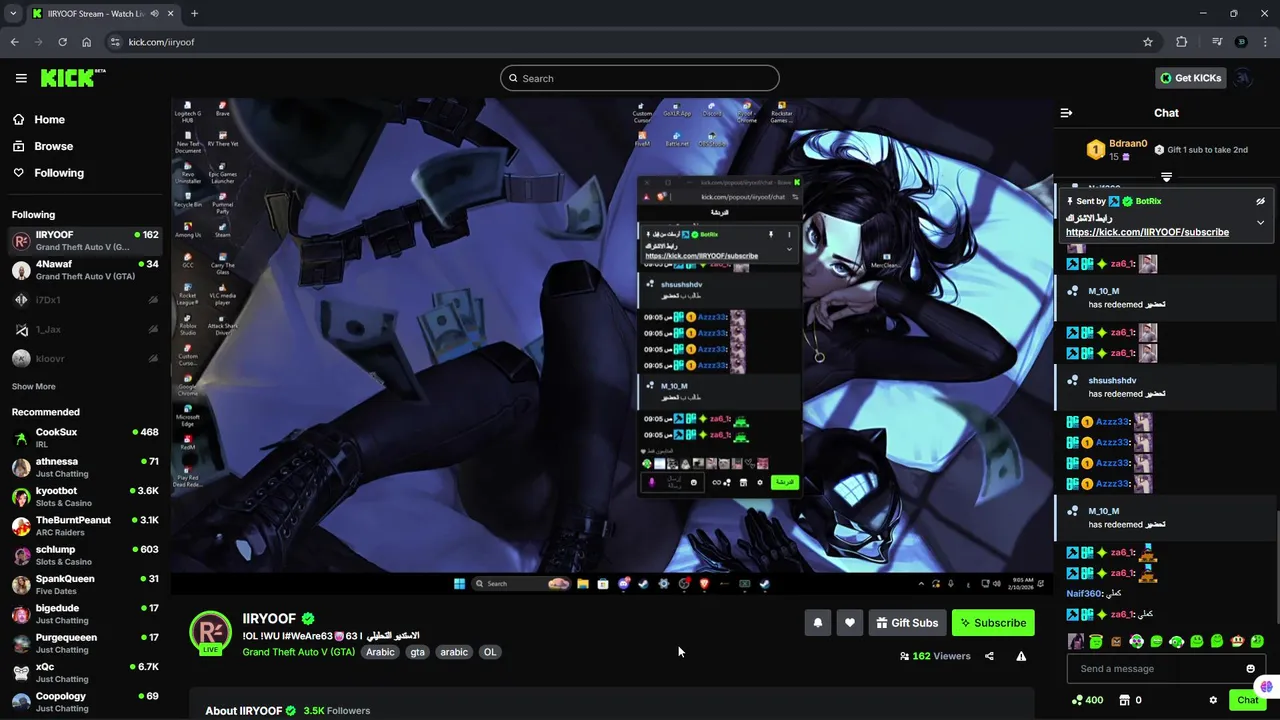Open the kick.com/IIRYOOF/subscribe link
The width and height of the screenshot is (1280, 720).
[x=1147, y=232]
